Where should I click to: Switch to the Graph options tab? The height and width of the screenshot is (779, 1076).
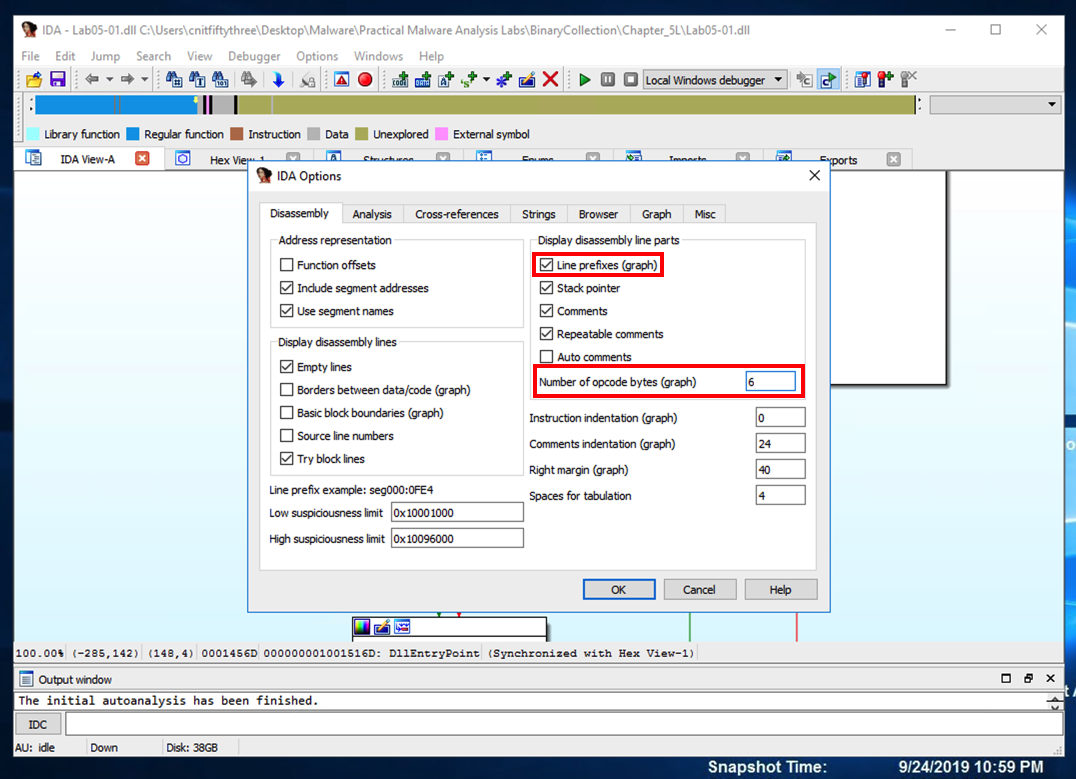click(656, 214)
